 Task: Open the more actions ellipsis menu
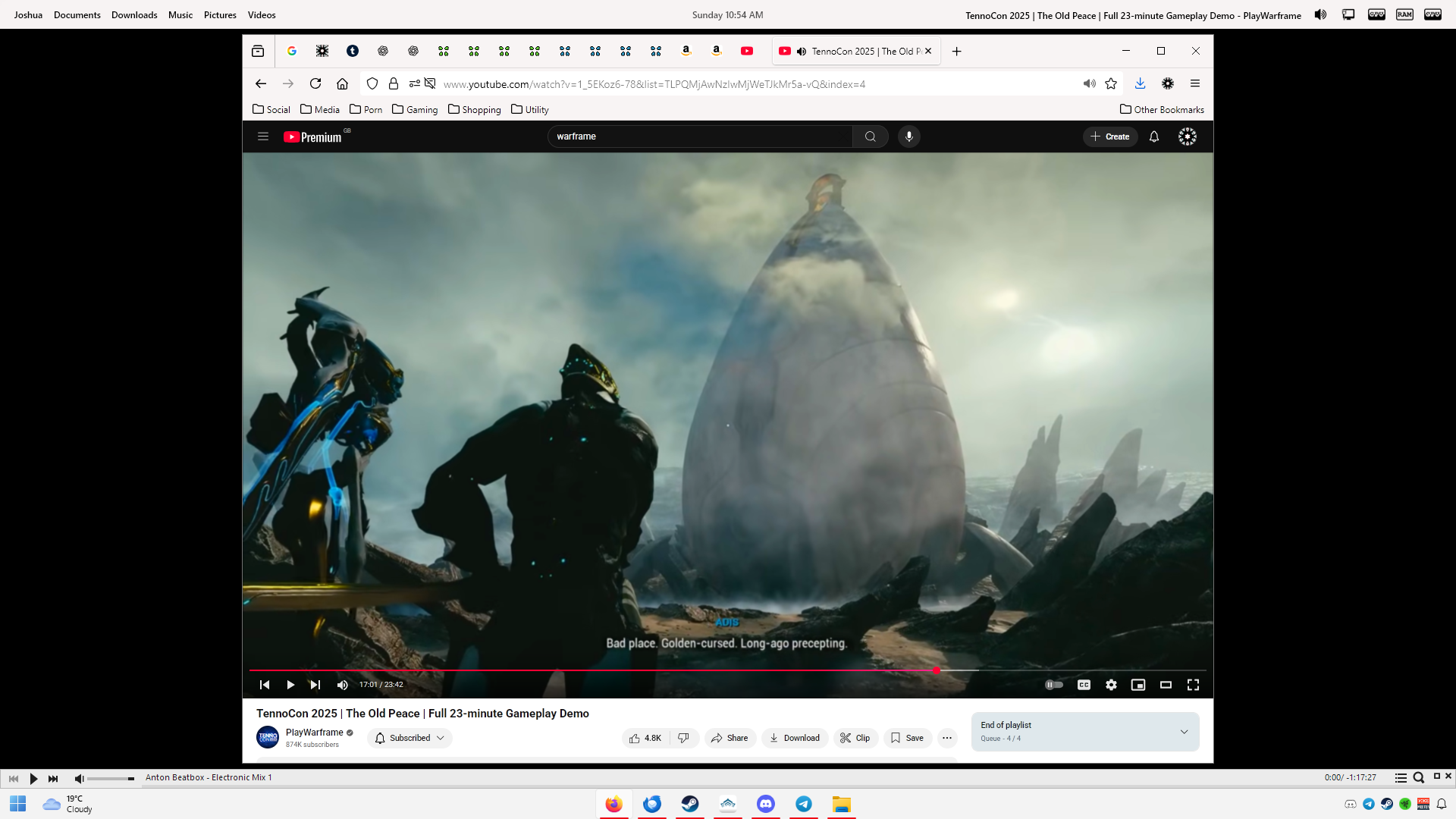coord(947,738)
